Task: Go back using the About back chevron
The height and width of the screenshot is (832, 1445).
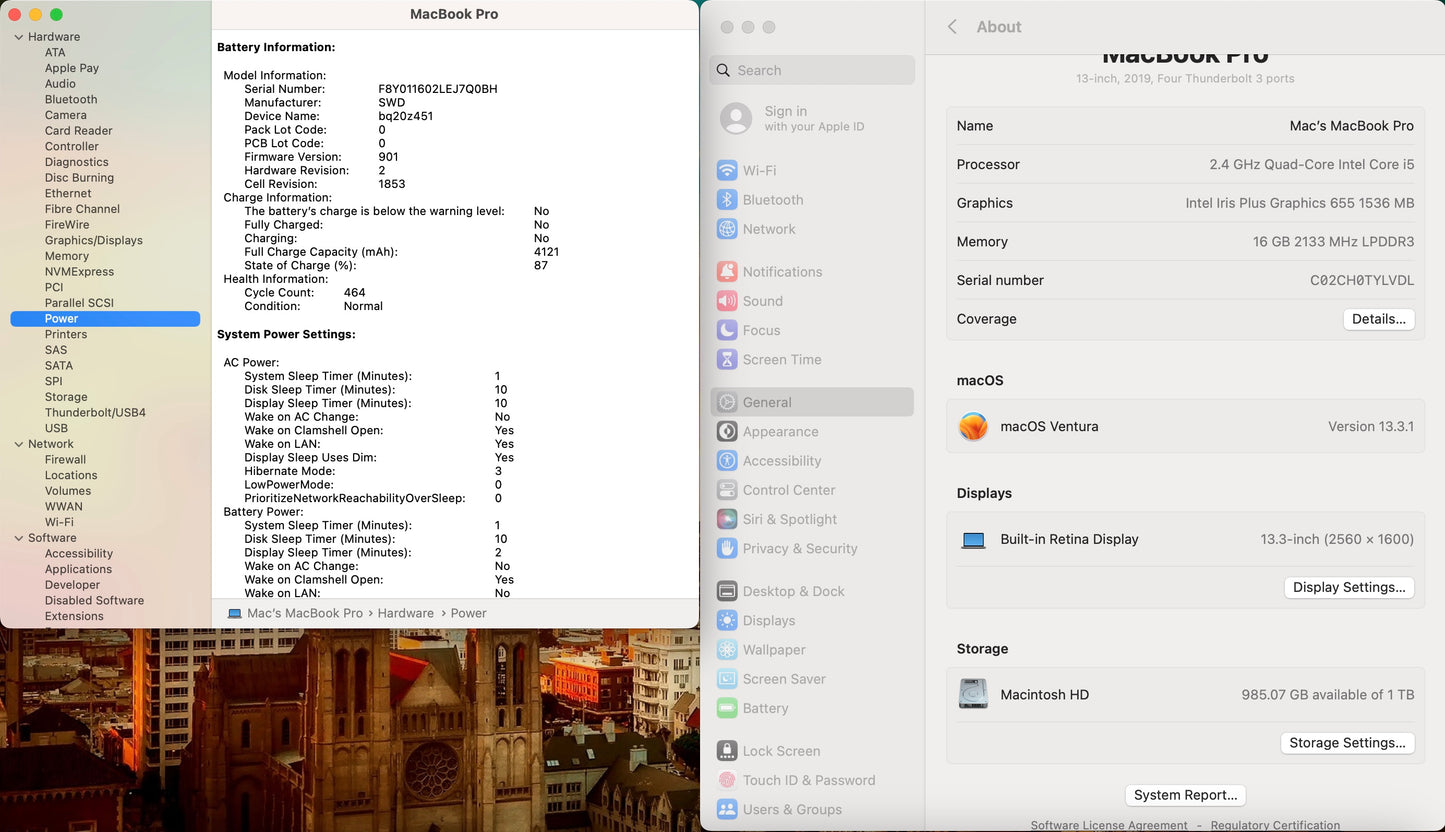Action: [x=952, y=27]
